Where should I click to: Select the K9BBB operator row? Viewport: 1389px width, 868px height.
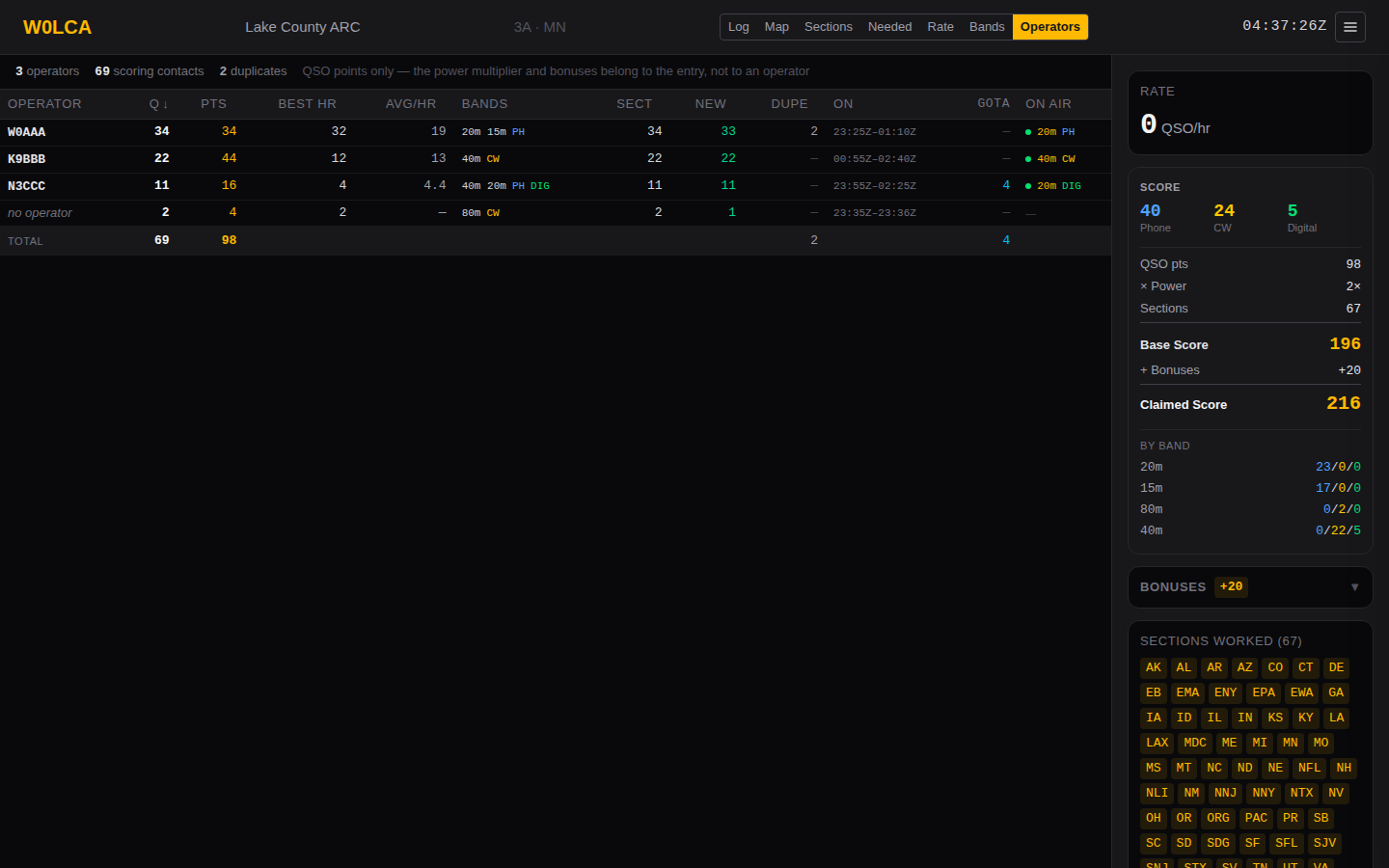(x=556, y=159)
